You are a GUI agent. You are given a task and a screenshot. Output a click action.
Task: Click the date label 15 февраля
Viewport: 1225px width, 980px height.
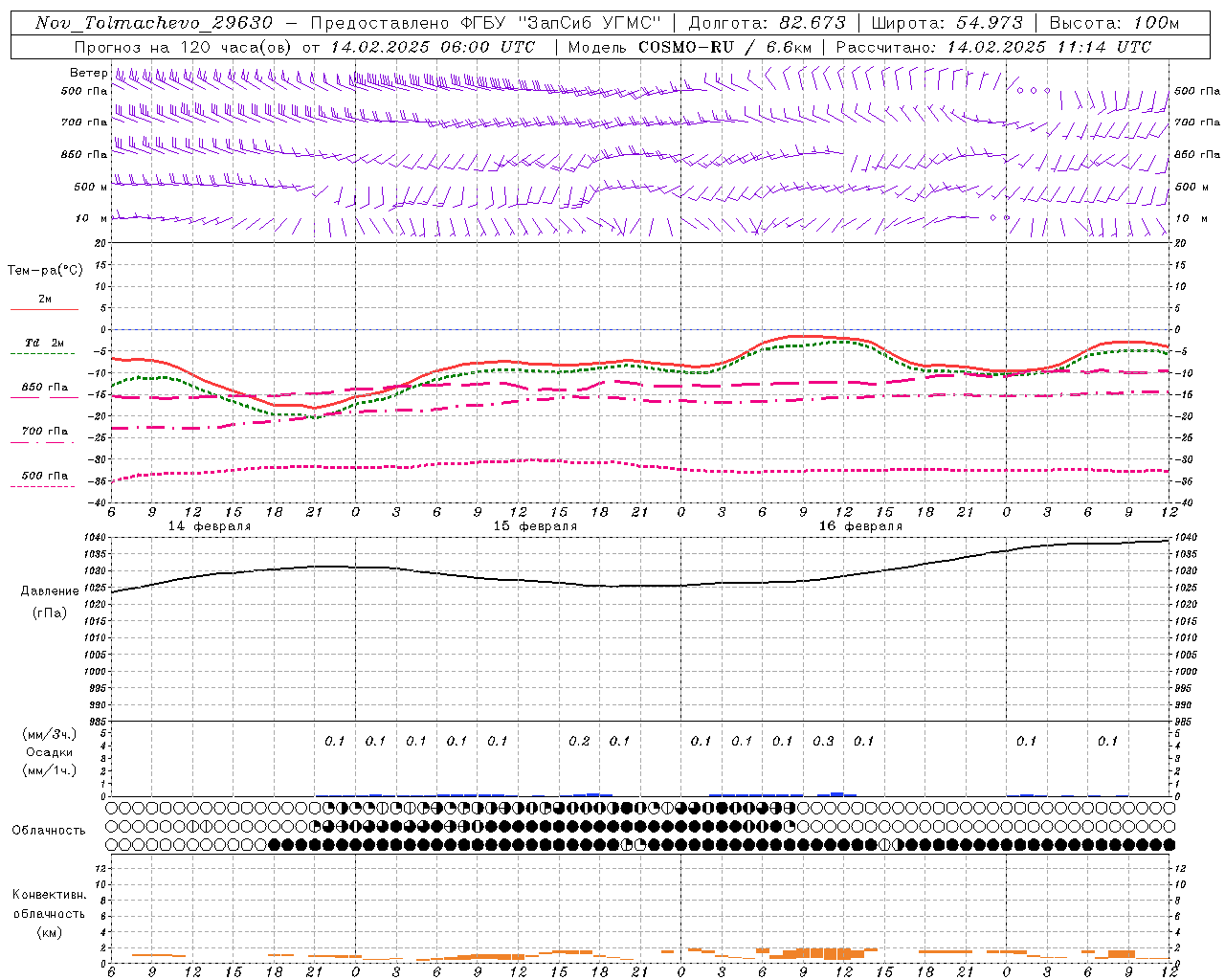pyautogui.click(x=535, y=526)
